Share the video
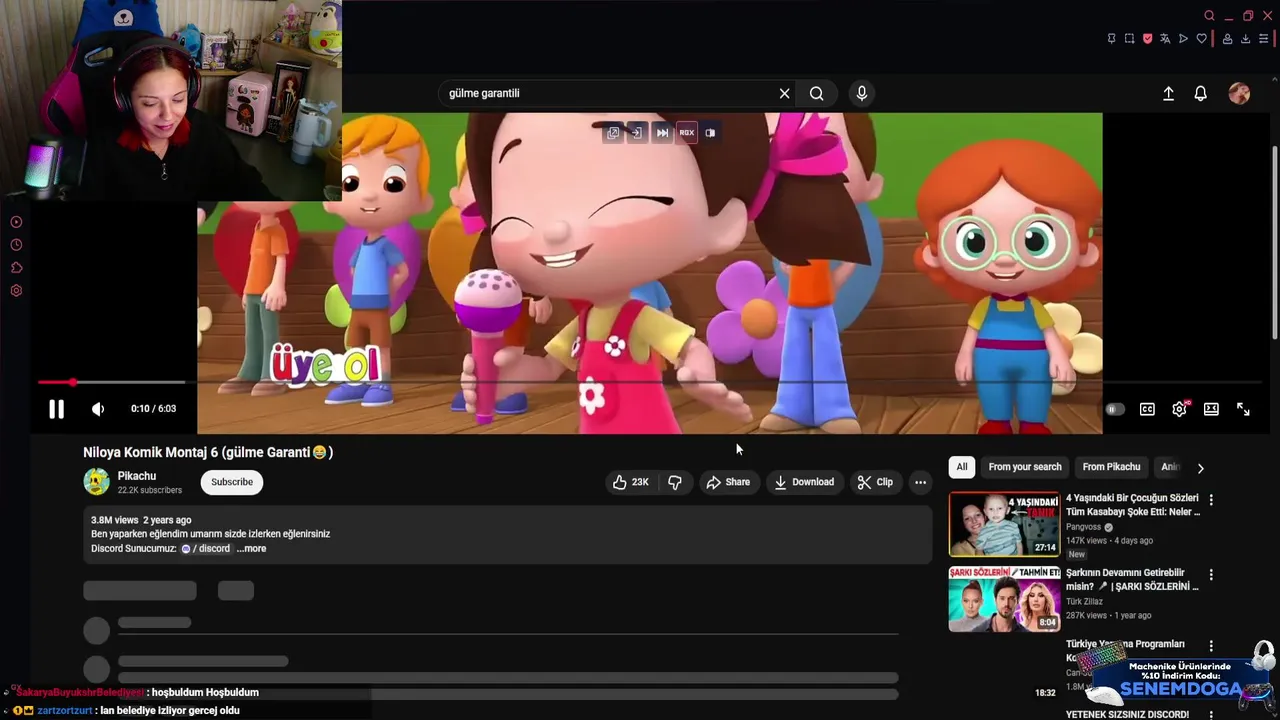 (728, 482)
